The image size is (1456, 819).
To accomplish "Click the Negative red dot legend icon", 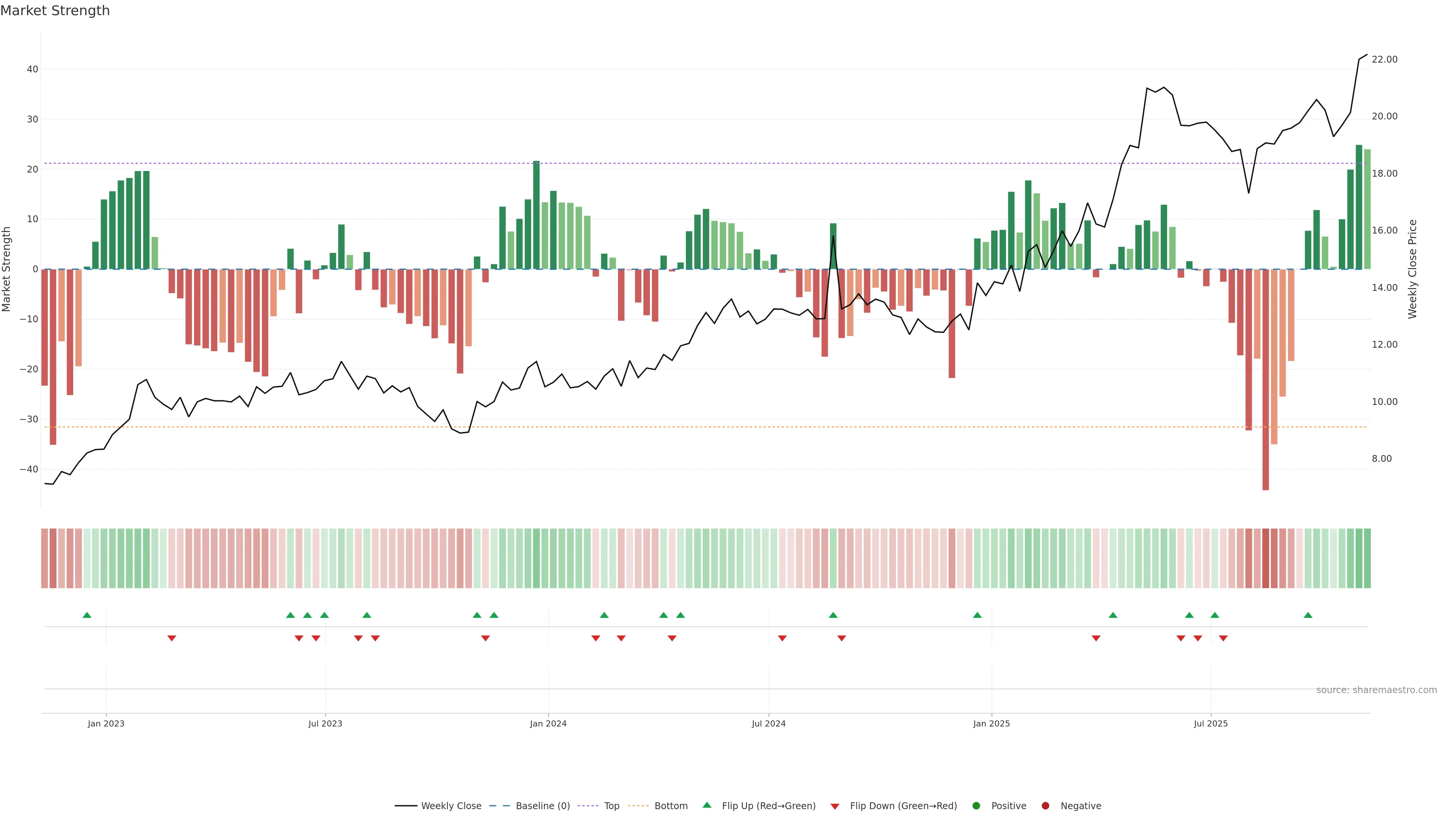I will (1045, 805).
